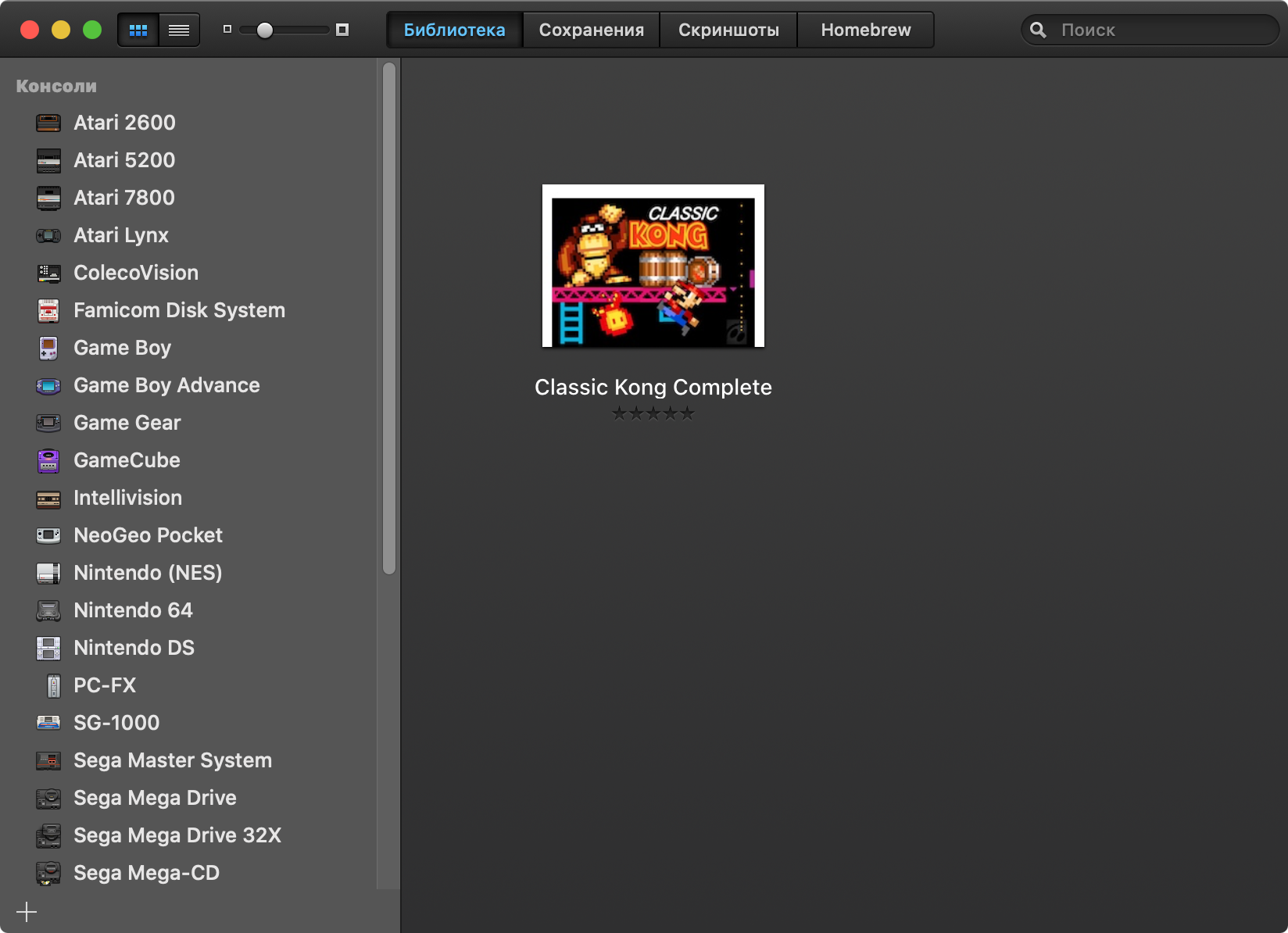Open the Сохранения tab
Screen dimensions: 1288x933
coord(591,30)
